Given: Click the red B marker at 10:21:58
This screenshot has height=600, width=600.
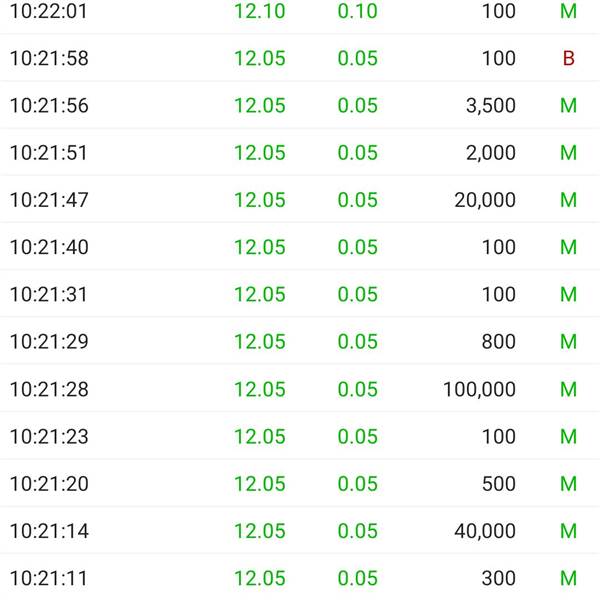Looking at the screenshot, I should 569,59.
